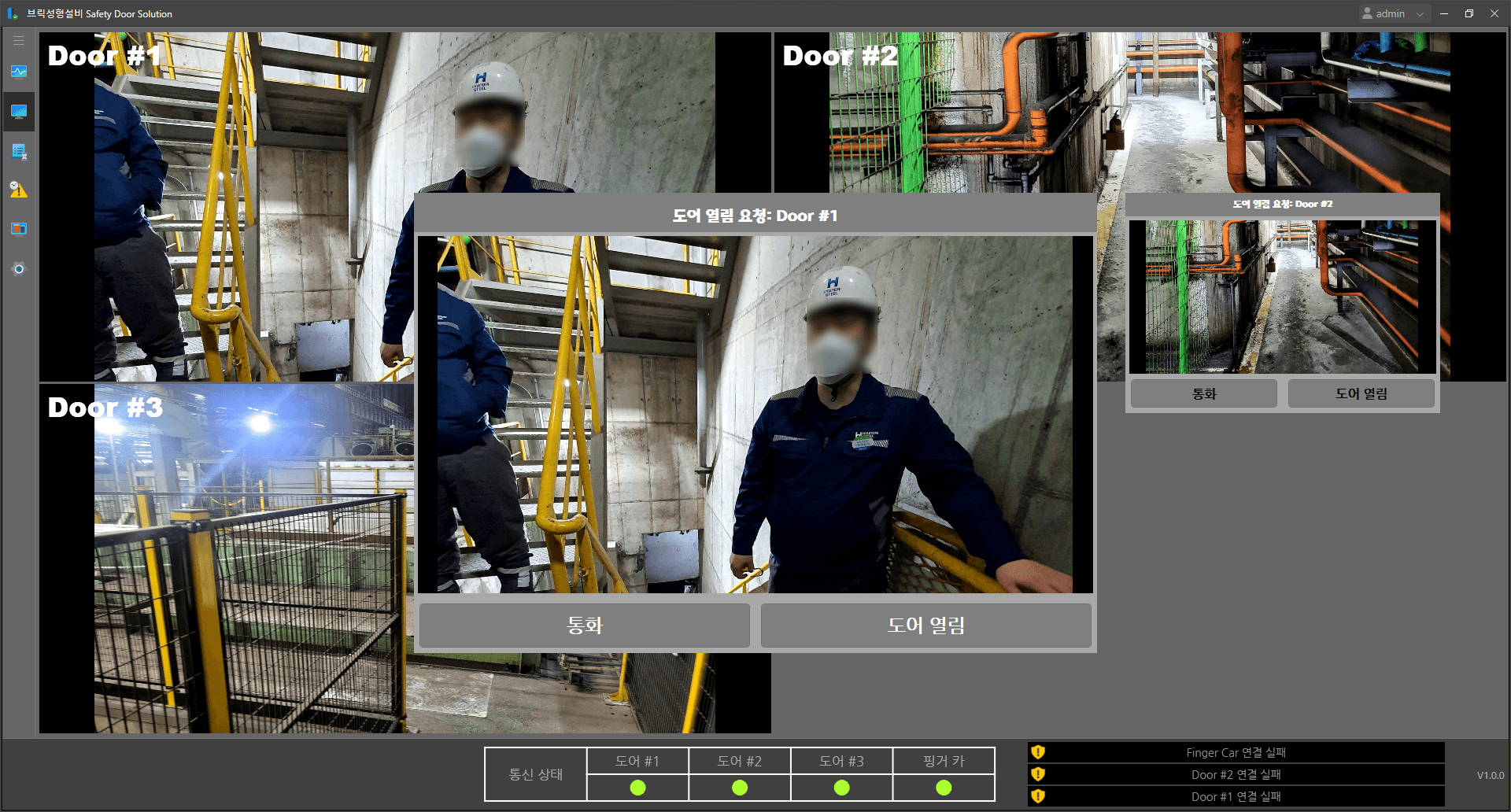Click the Door #1 연결 실패 alert entry
The image size is (1511, 812).
click(1236, 796)
